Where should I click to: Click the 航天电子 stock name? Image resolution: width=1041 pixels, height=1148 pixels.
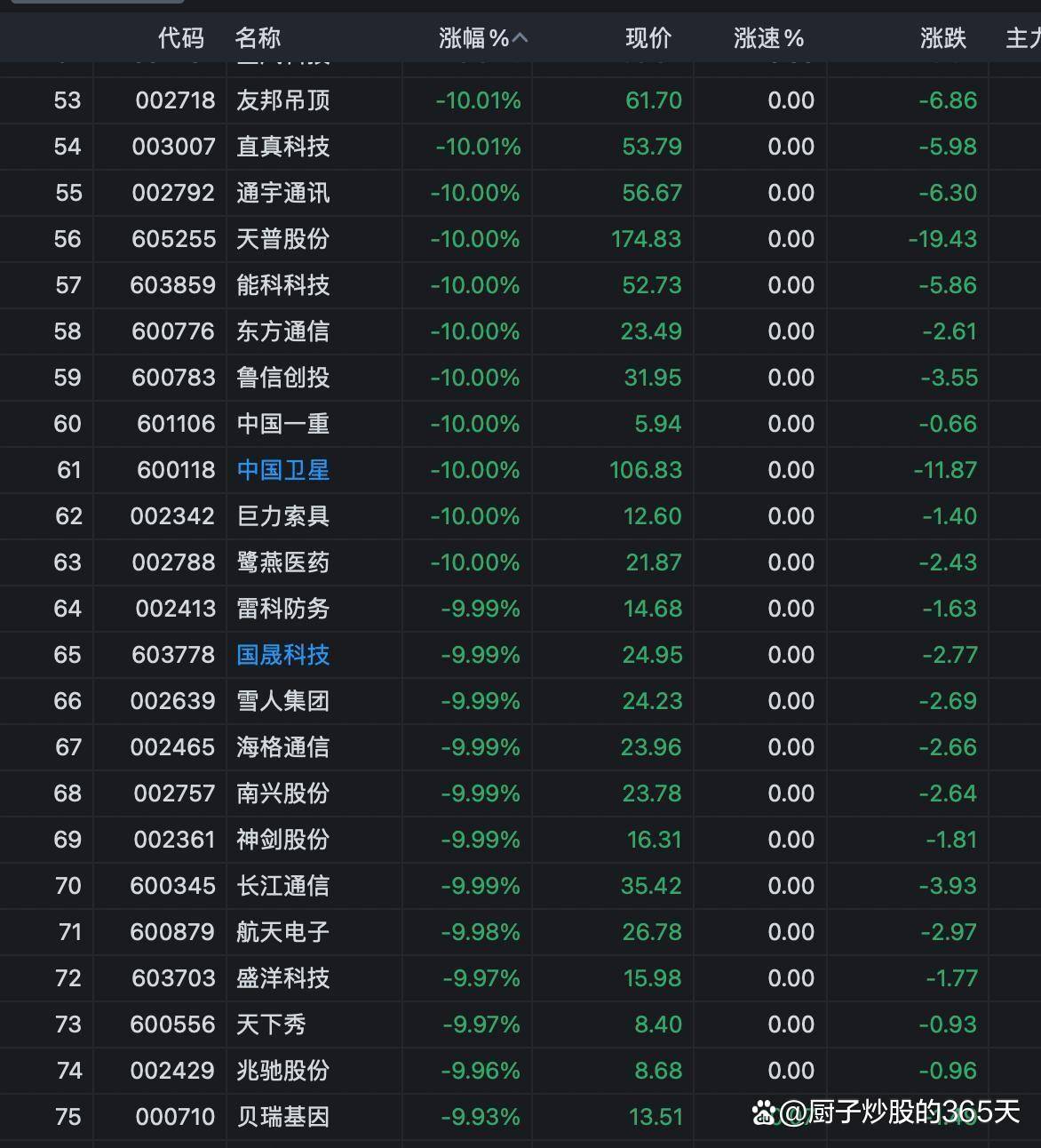pos(282,932)
